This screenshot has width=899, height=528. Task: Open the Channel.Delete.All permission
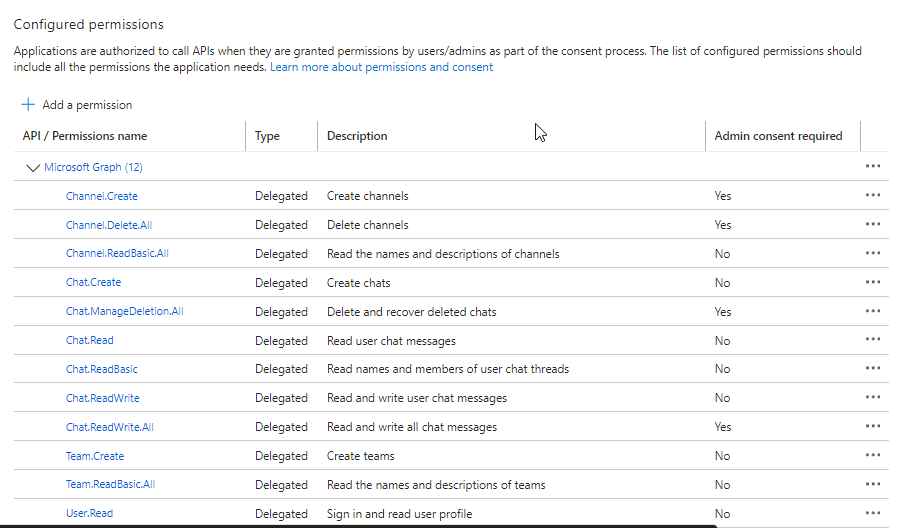[109, 225]
